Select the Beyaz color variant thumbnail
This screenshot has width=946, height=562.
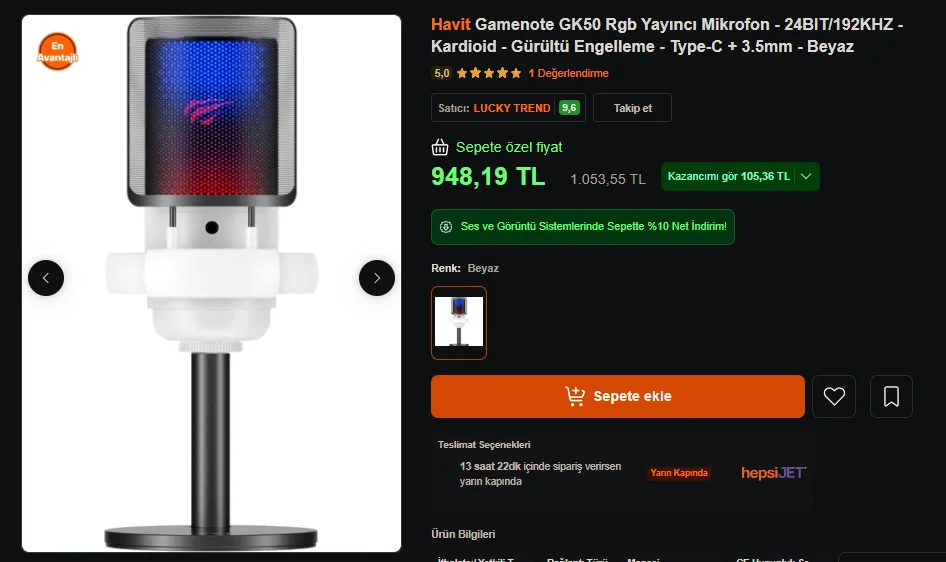coord(459,323)
